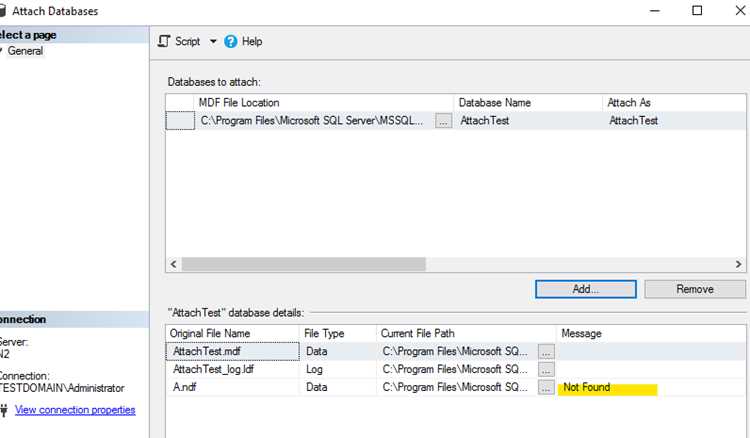Open View connection properties link
Image resolution: width=750 pixels, height=438 pixels.
(75, 410)
